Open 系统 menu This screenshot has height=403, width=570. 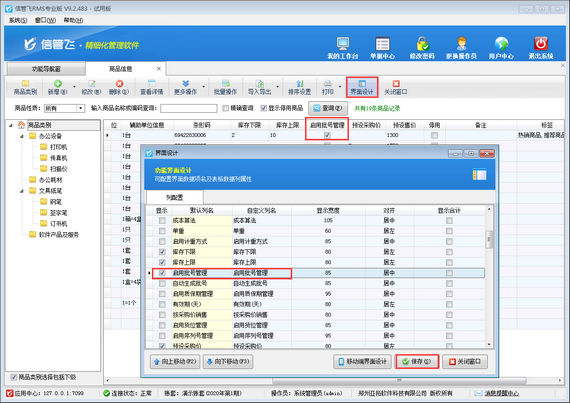click(18, 20)
